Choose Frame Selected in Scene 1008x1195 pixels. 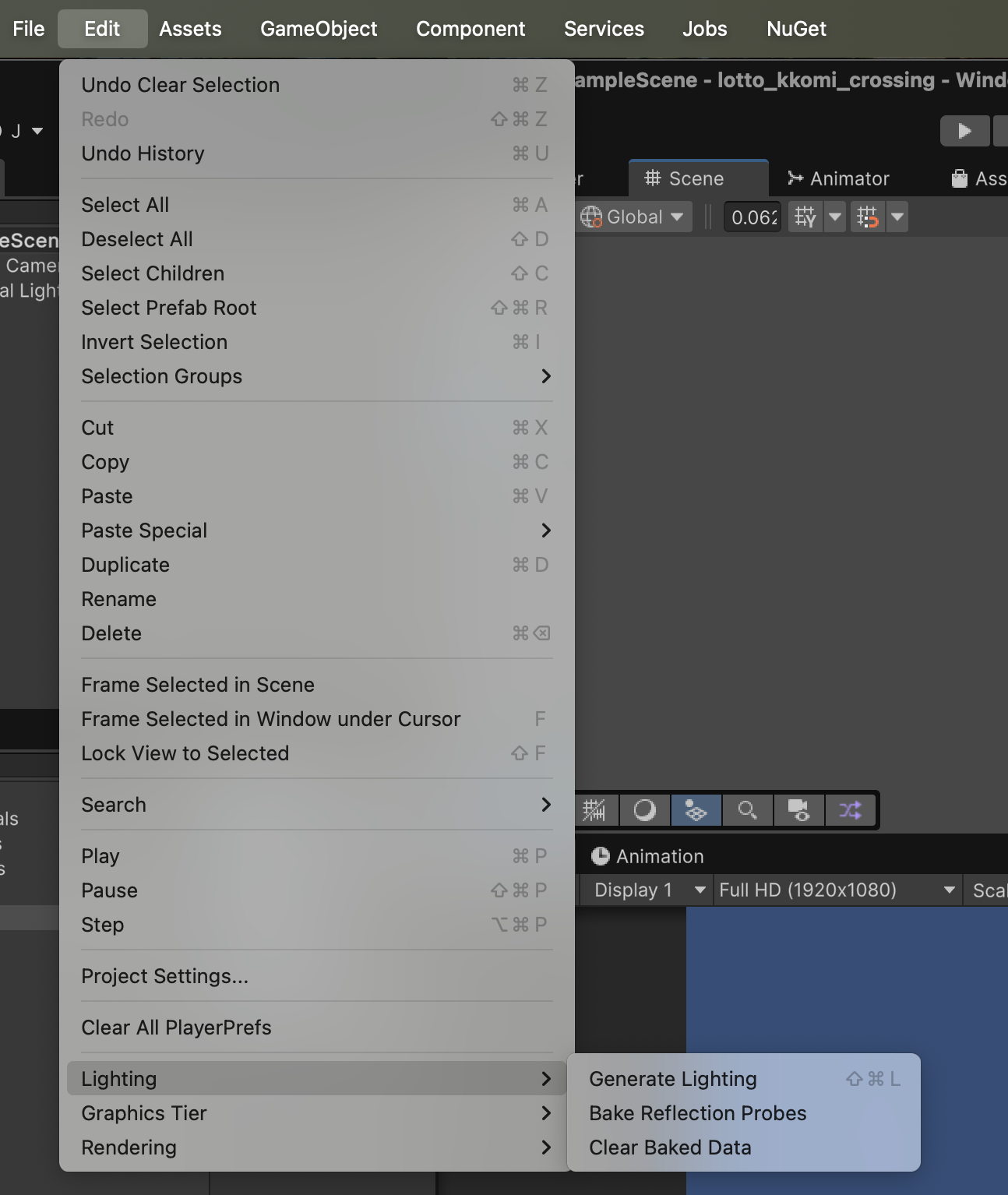click(x=316, y=685)
